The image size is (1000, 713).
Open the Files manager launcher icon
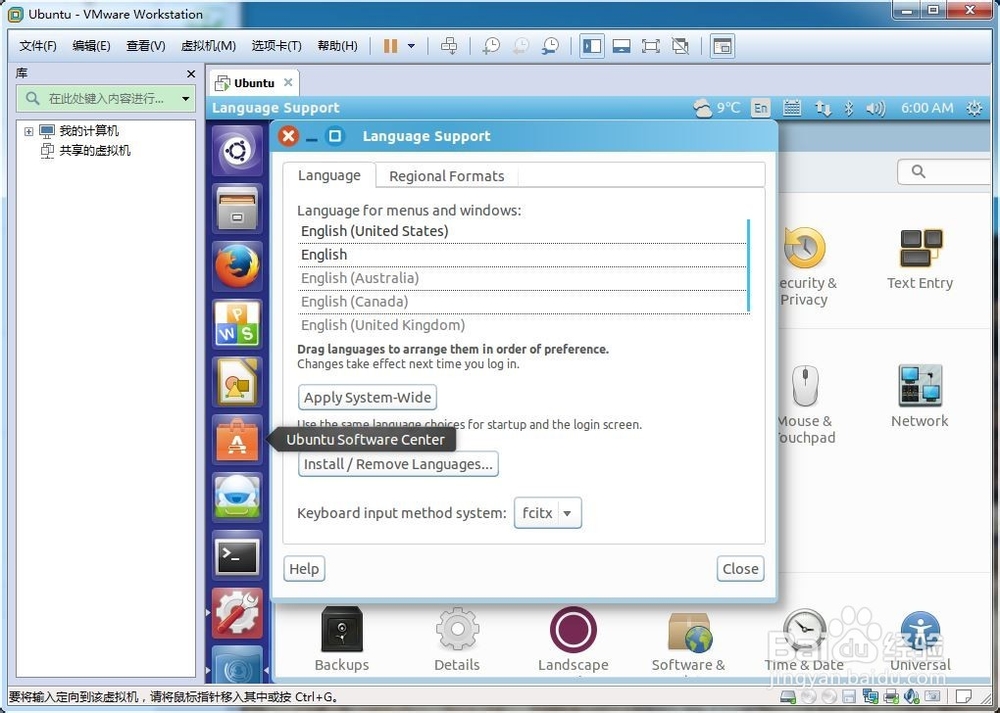237,209
